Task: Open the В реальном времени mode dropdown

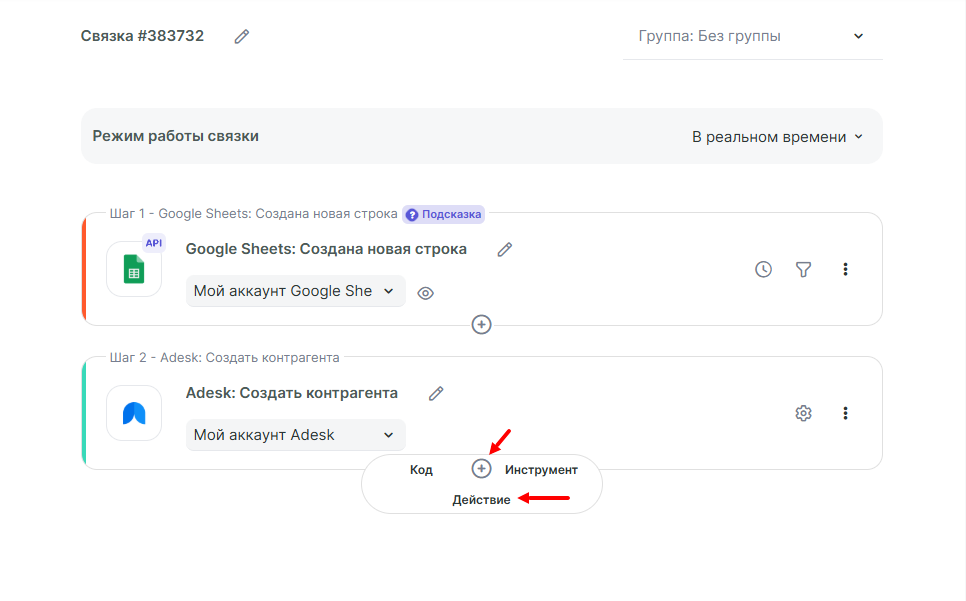Action: click(777, 137)
